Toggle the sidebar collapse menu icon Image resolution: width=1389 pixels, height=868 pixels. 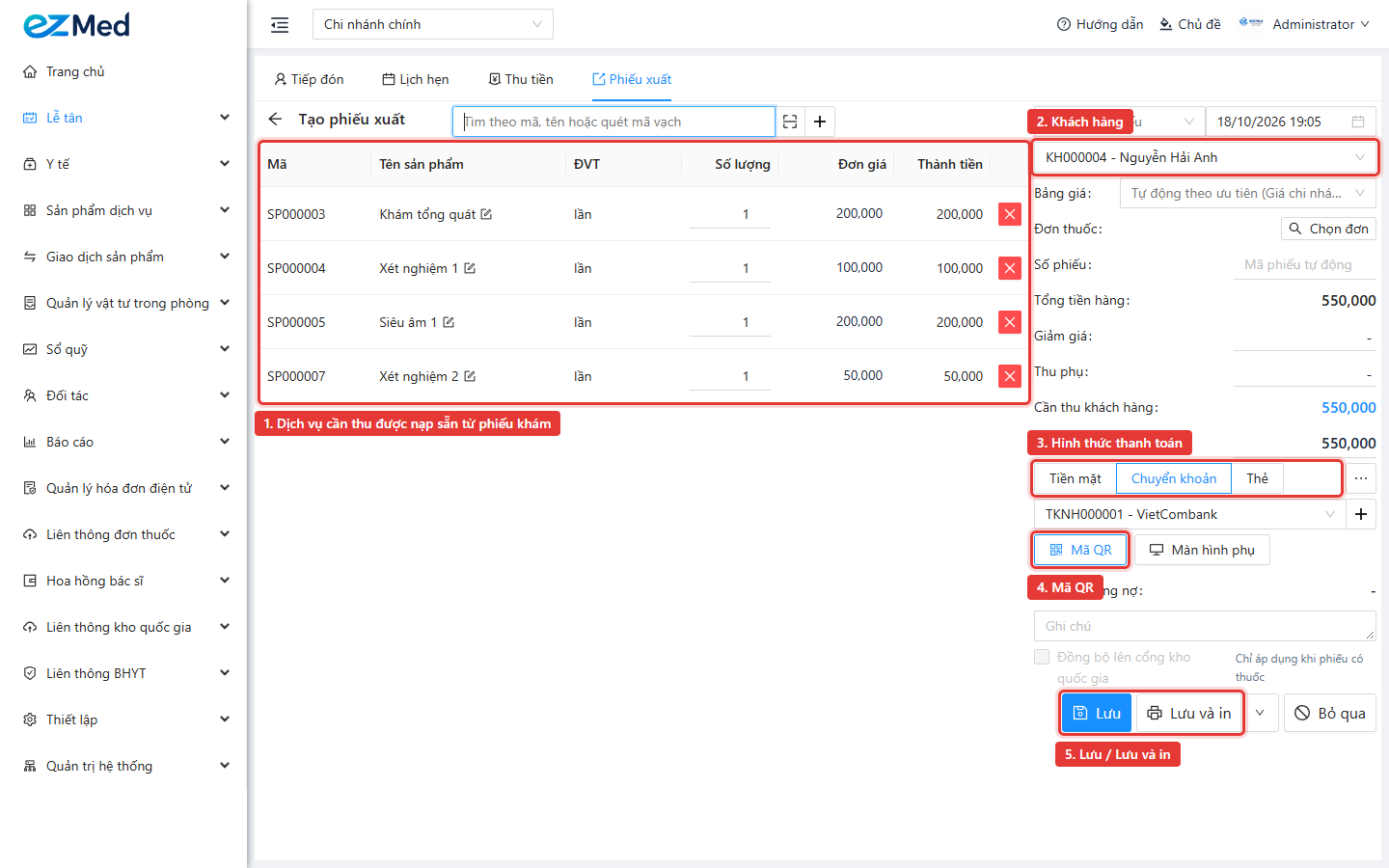pyautogui.click(x=280, y=25)
